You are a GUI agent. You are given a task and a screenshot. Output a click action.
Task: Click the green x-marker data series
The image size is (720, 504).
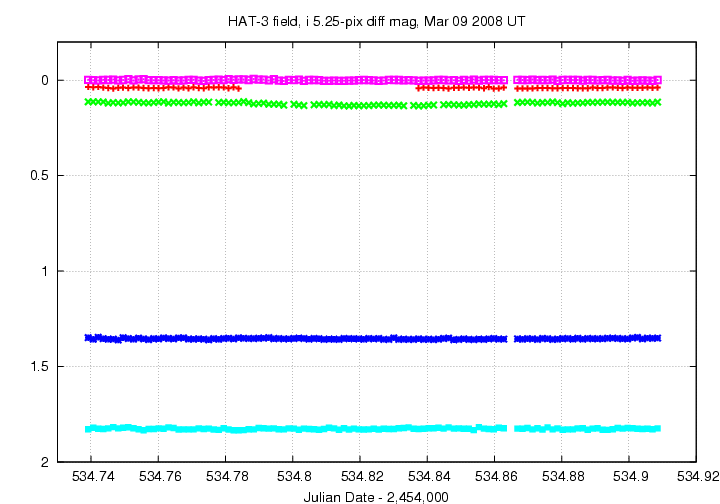pos(372,103)
